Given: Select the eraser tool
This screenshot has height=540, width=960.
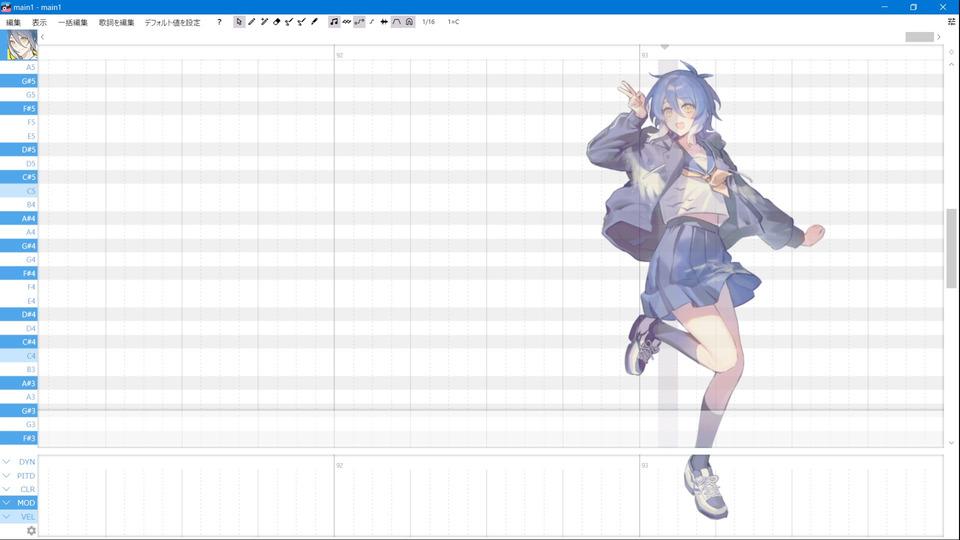Looking at the screenshot, I should coord(277,22).
